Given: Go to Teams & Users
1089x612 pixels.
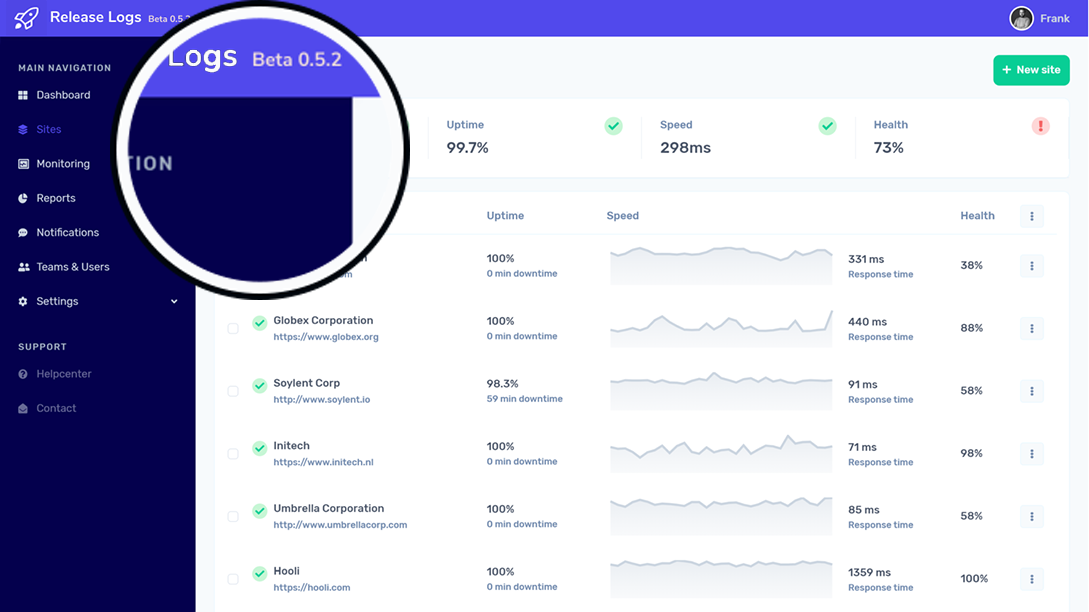Looking at the screenshot, I should pos(72,267).
